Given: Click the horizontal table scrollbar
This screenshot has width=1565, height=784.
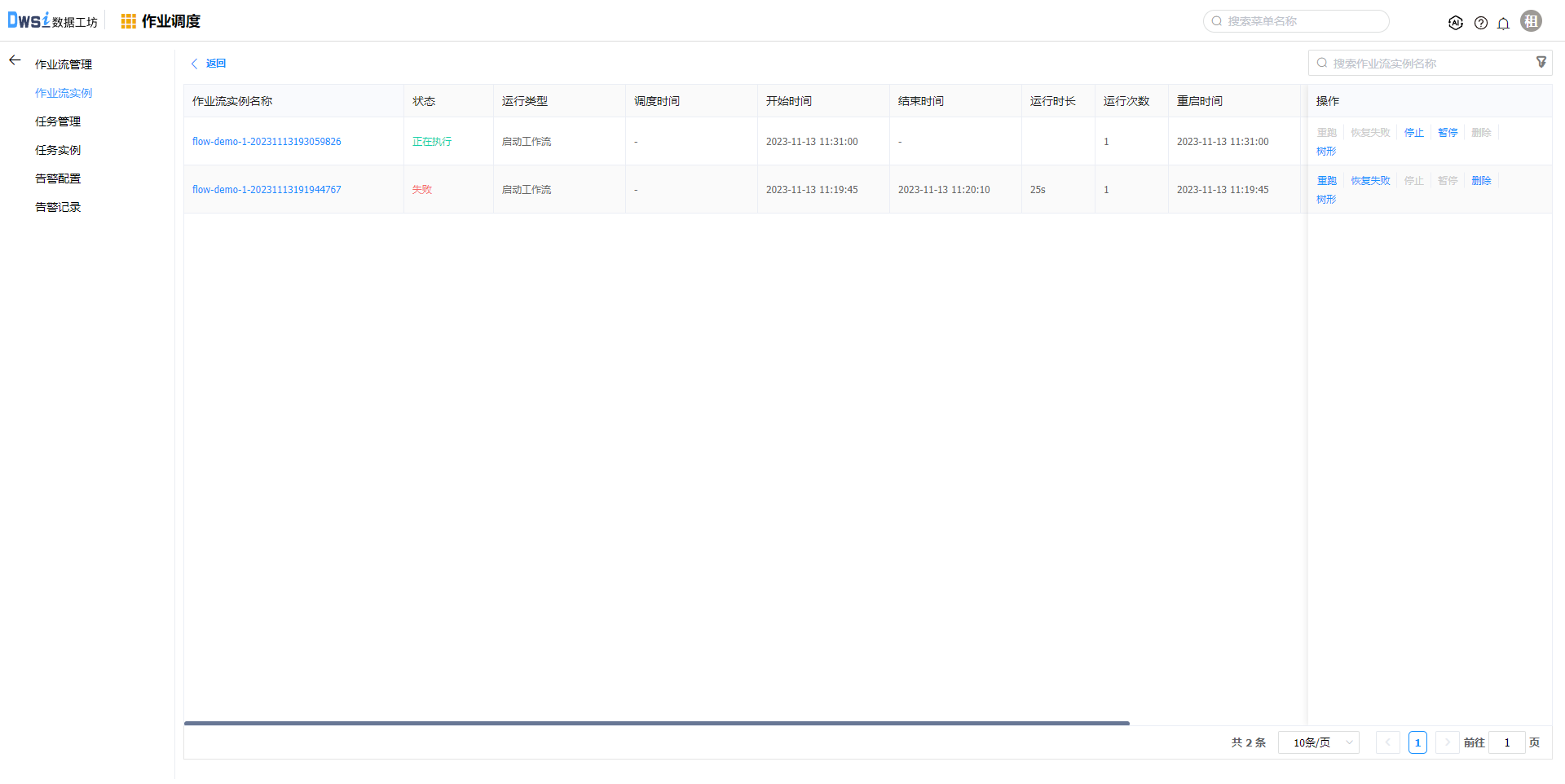Looking at the screenshot, I should coord(656,723).
